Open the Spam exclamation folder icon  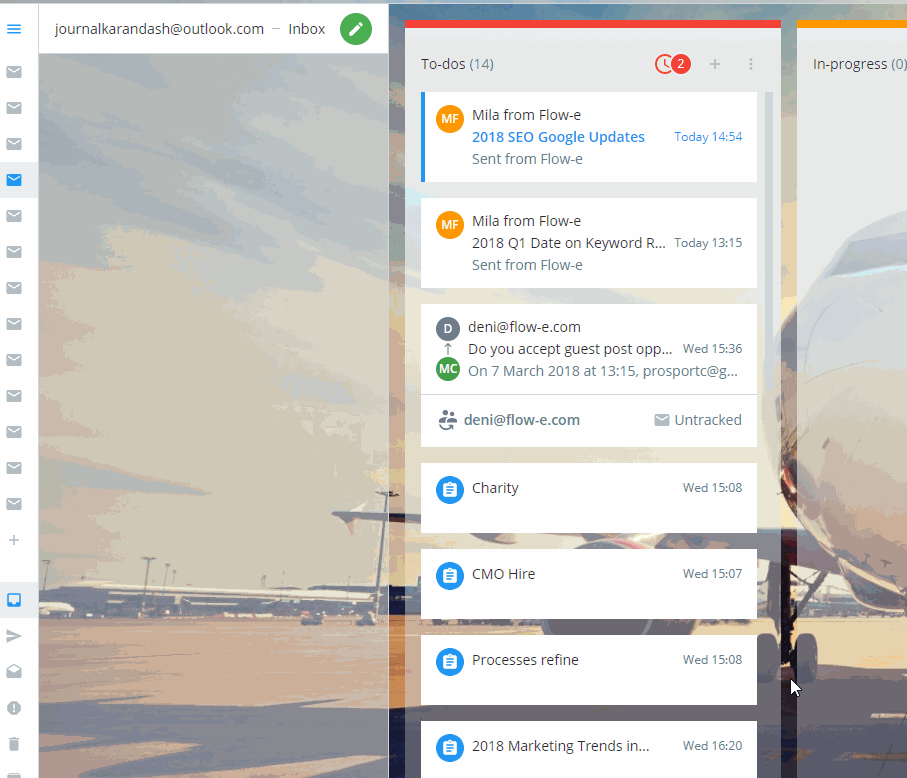(14, 708)
